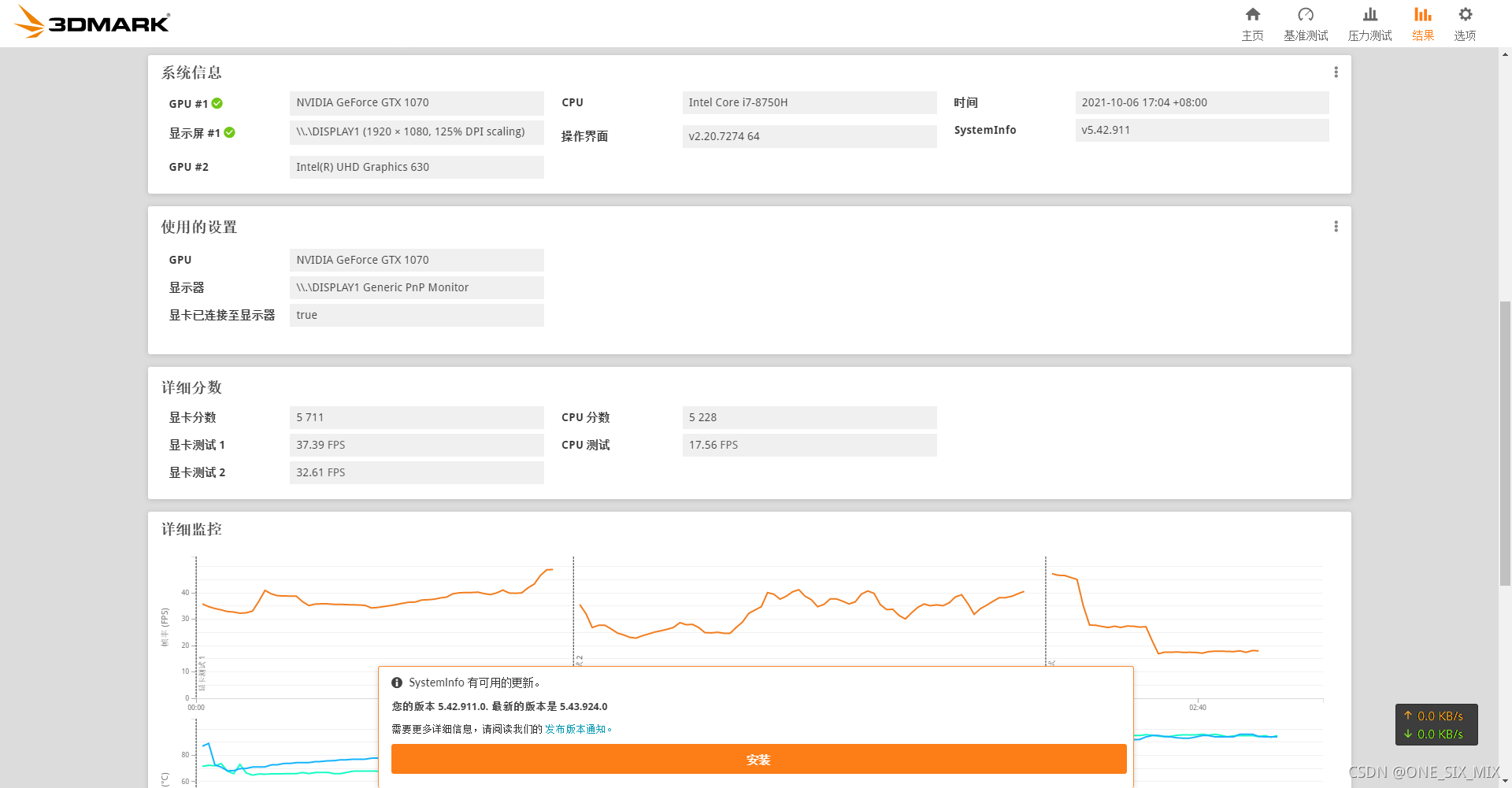The image size is (1512, 788).
Task: Click the Generic PnP Monitor value
Action: 417,287
